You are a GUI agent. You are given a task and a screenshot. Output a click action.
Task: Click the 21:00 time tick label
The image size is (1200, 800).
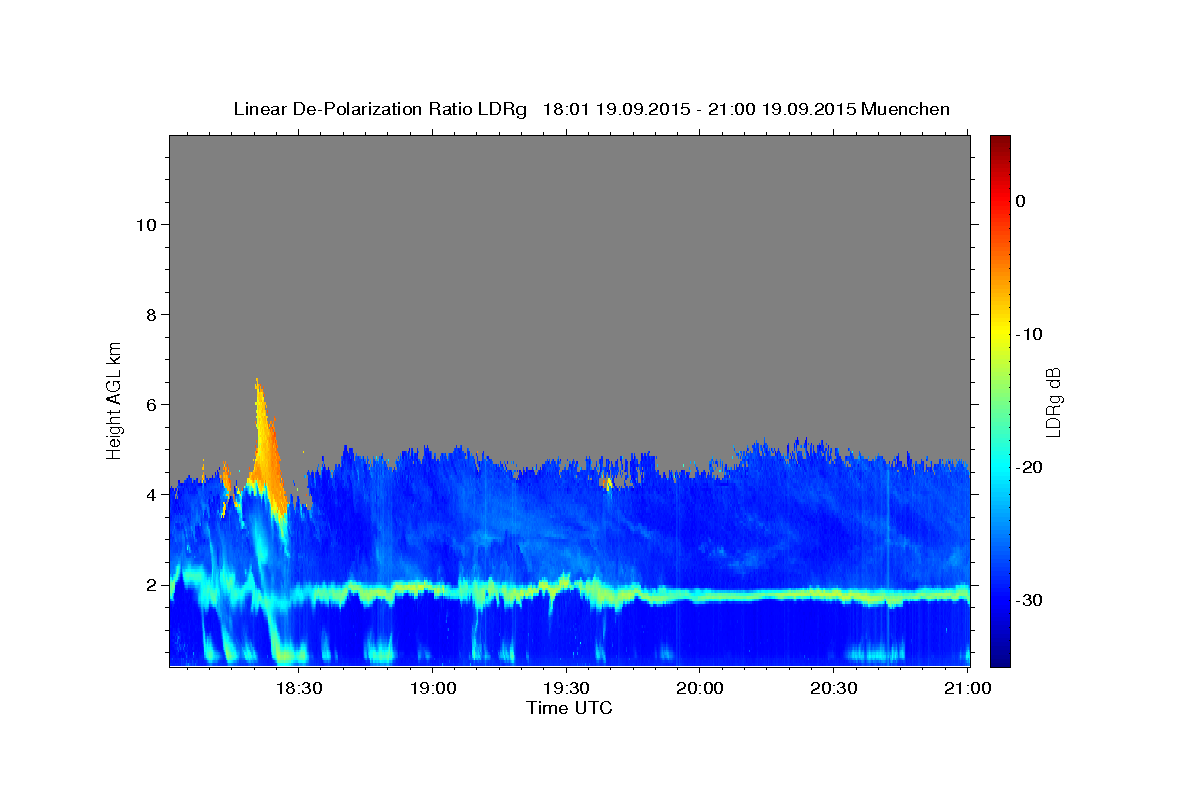[968, 688]
